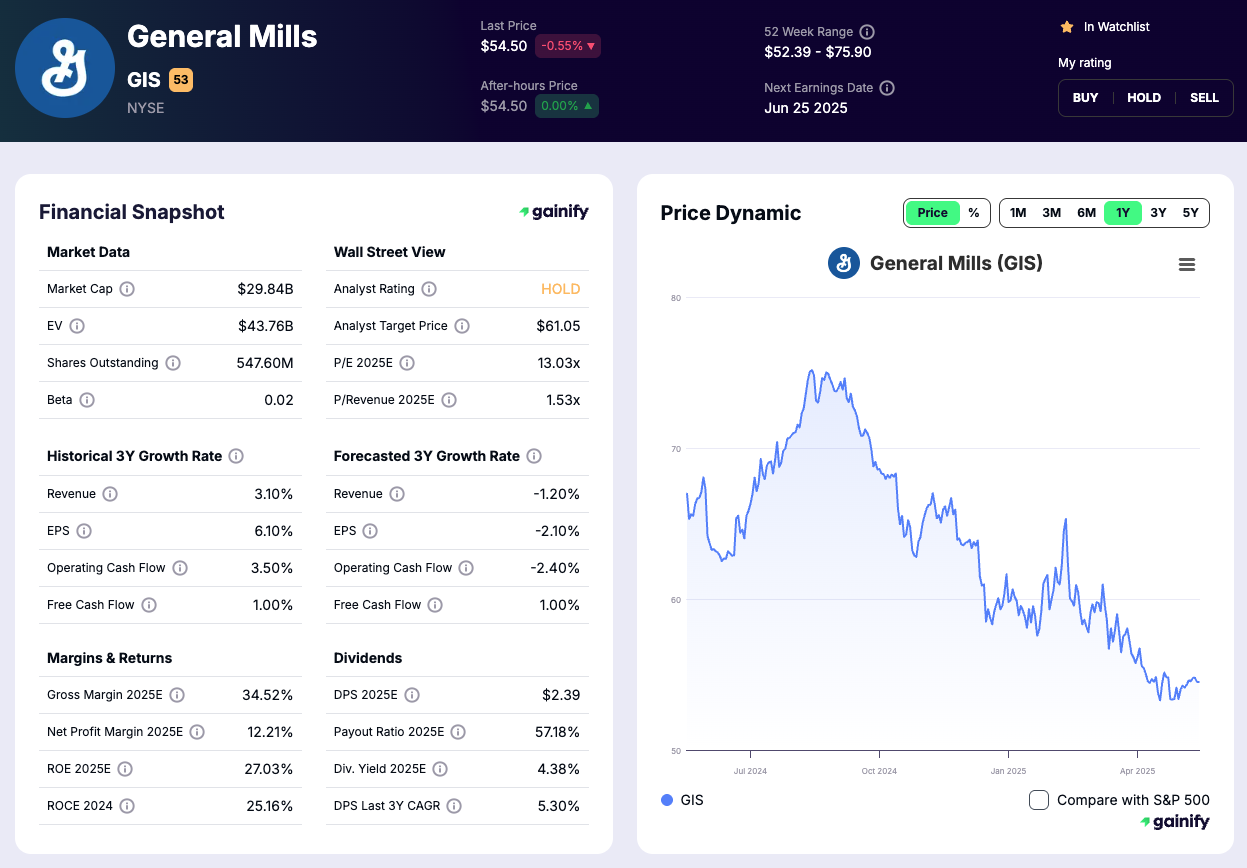Open the DPS Last 3Y CAGR info icon
This screenshot has height=868, width=1247.
coord(454,806)
